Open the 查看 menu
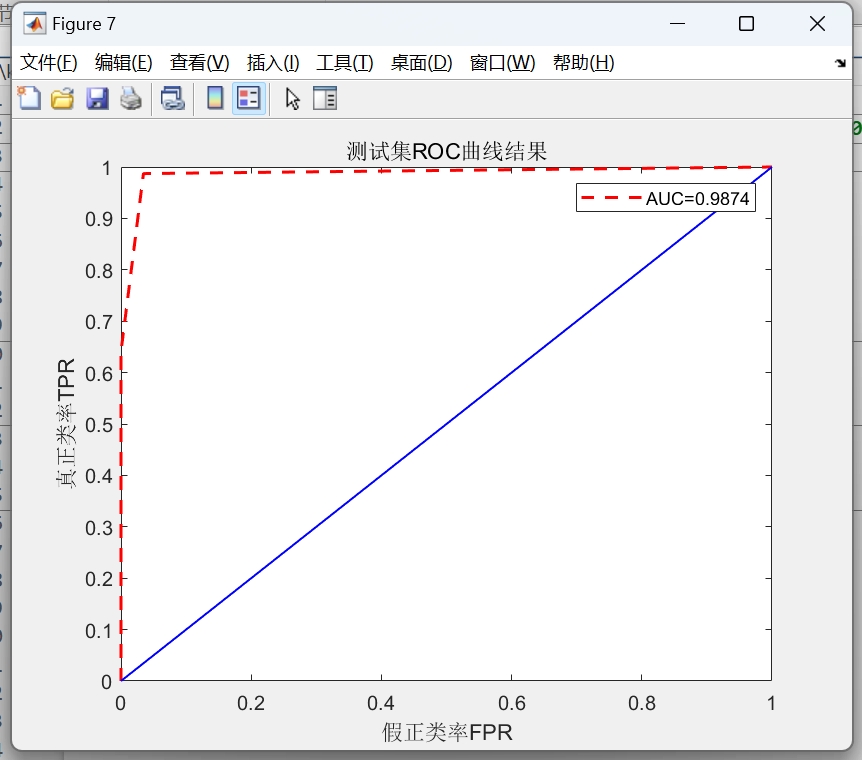The height and width of the screenshot is (760, 862). 196,62
